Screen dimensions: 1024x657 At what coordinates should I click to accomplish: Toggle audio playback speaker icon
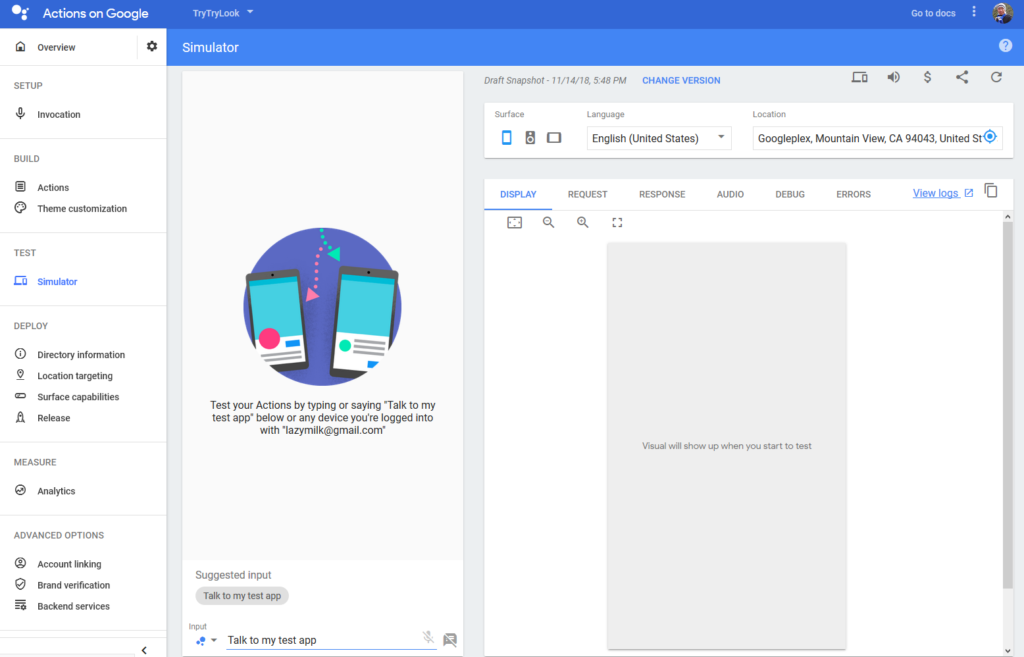(893, 78)
